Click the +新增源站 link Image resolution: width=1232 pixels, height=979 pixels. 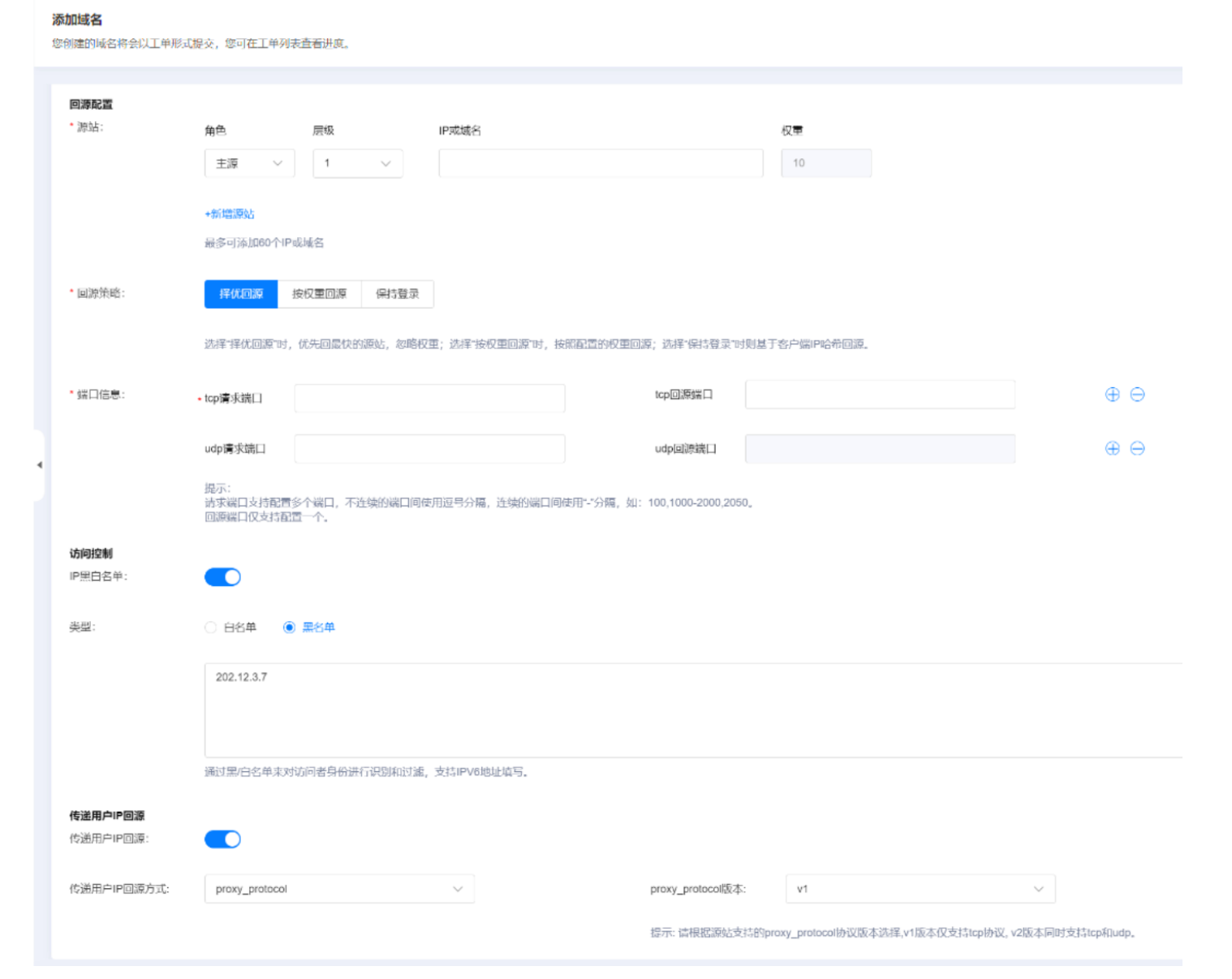(x=230, y=214)
